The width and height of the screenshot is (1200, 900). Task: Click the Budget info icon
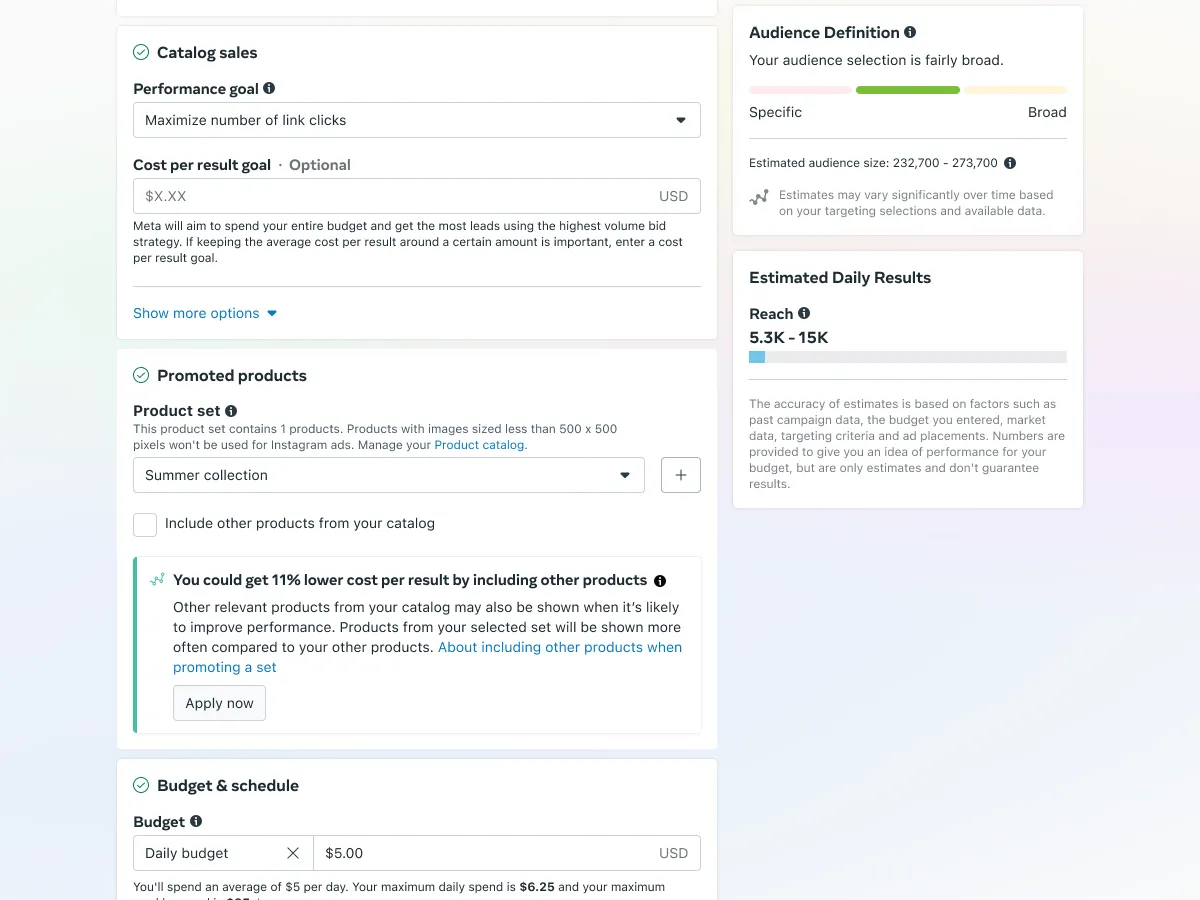[x=196, y=821]
